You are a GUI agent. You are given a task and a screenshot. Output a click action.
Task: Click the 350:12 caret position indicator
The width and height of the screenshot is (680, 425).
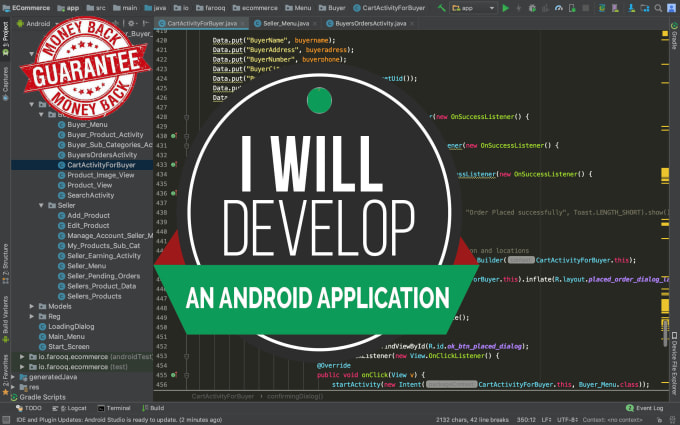click(x=526, y=420)
